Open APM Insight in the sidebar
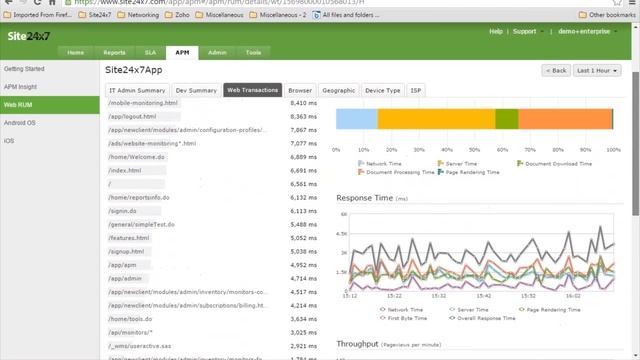This screenshot has width=640, height=360. click(49, 87)
